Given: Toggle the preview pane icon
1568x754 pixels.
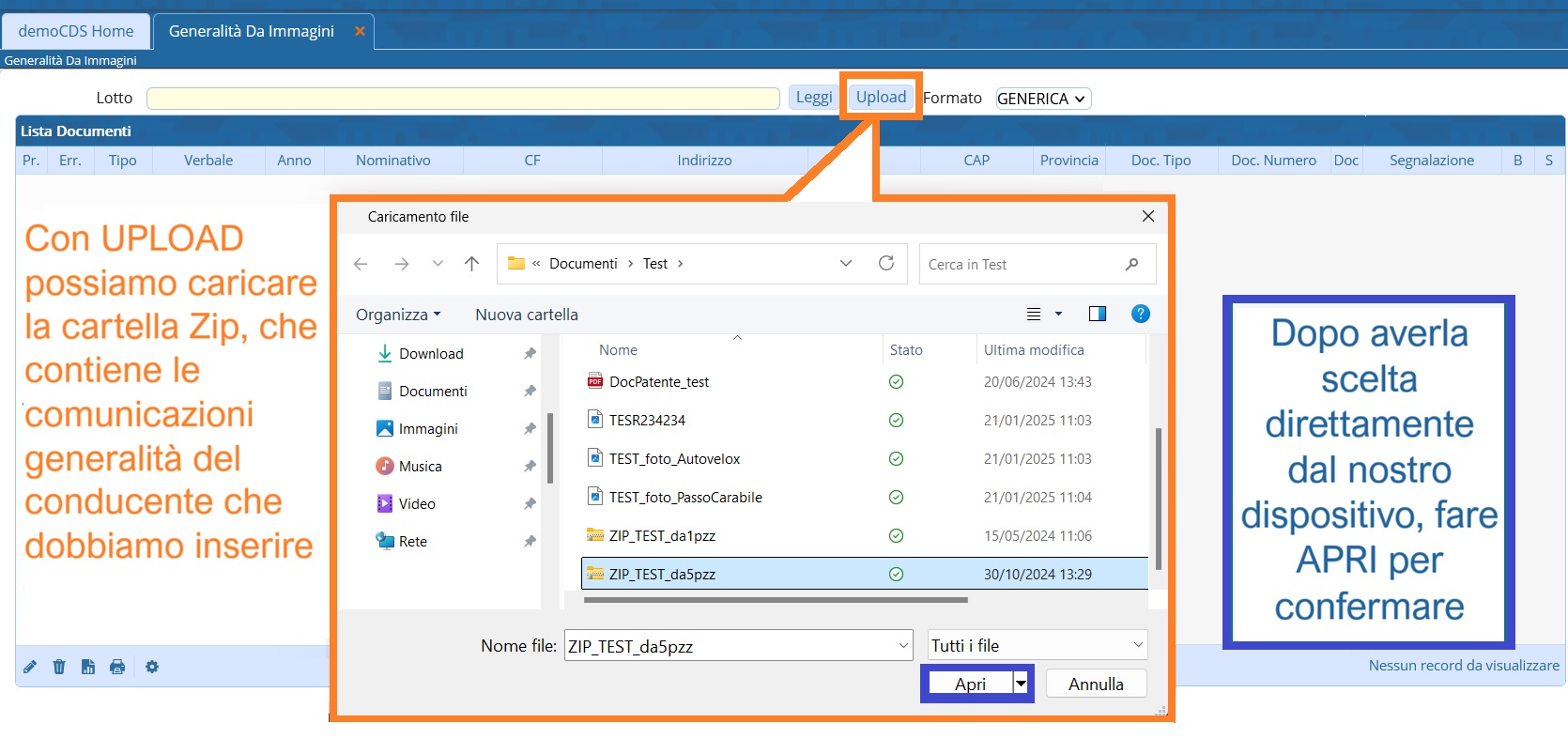Looking at the screenshot, I should [x=1097, y=314].
